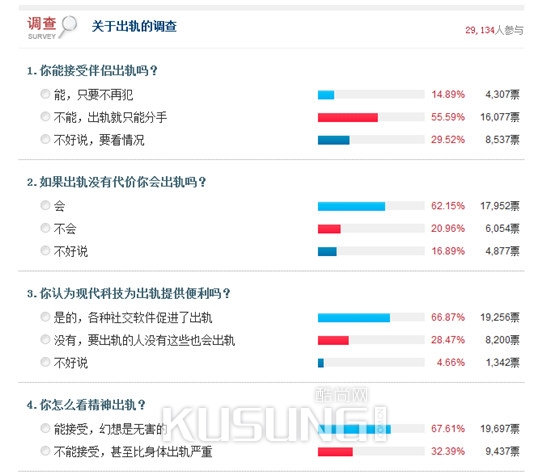Click question heading 你怎么看精神出轨?

(x=86, y=405)
